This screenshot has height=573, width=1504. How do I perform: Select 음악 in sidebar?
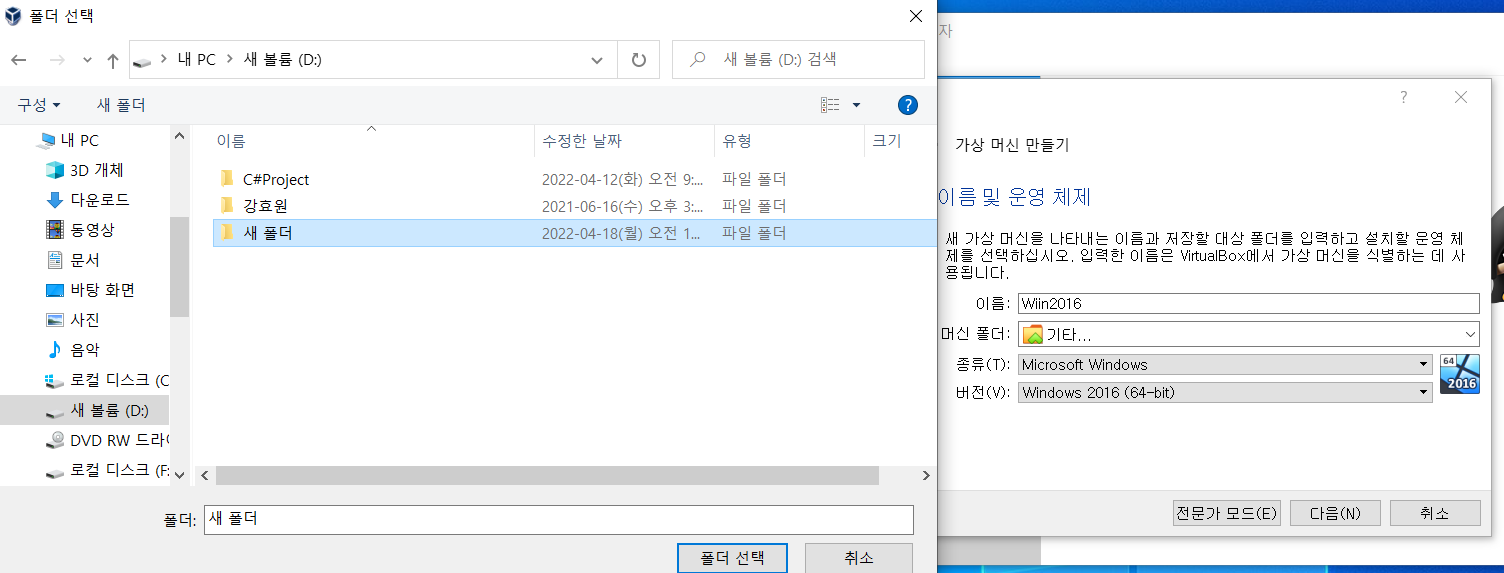click(84, 350)
